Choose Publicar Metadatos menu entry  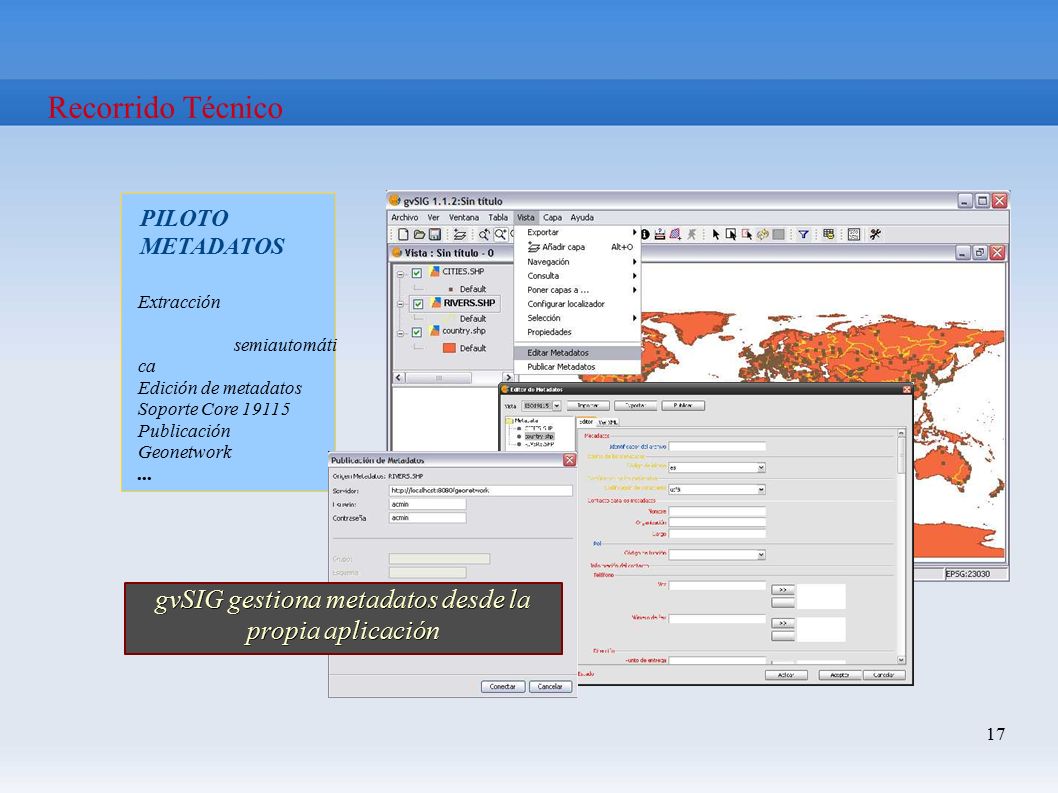coord(577,367)
